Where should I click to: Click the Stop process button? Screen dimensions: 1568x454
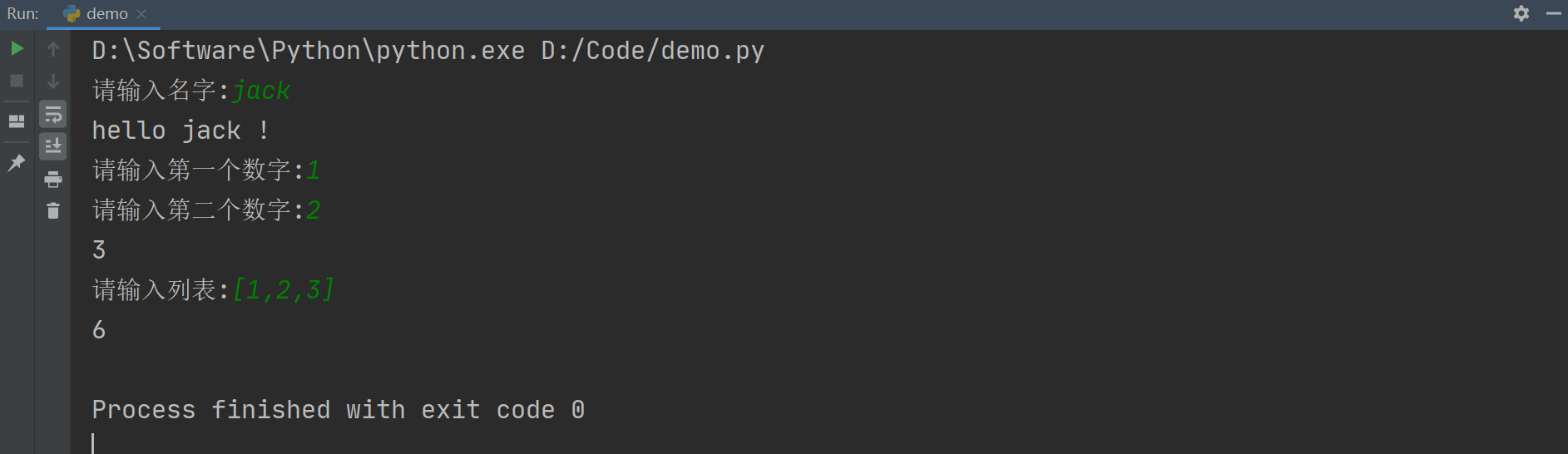click(x=17, y=81)
